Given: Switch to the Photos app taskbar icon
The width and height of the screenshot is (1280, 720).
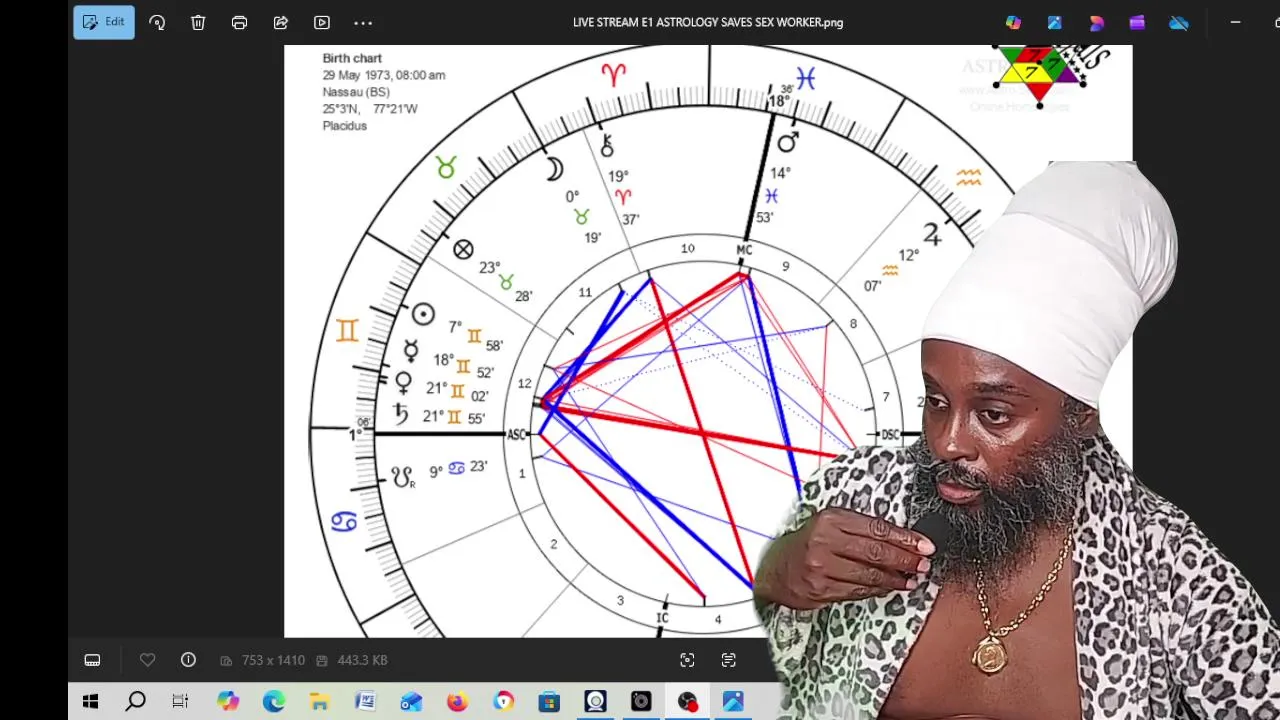Looking at the screenshot, I should [733, 702].
